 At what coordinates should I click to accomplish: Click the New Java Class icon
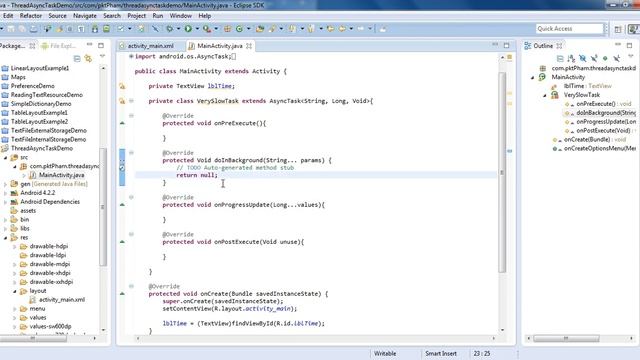tap(239, 29)
